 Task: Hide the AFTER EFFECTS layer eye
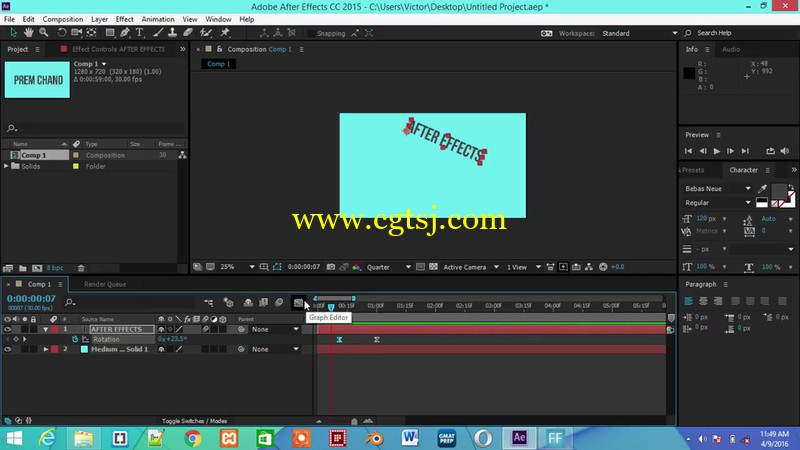7,329
